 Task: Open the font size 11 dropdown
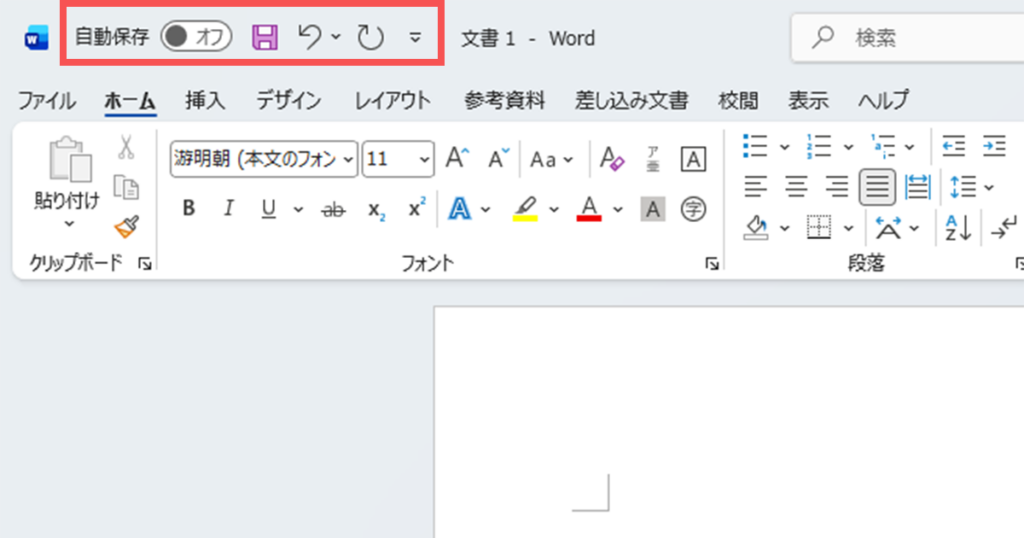(424, 159)
